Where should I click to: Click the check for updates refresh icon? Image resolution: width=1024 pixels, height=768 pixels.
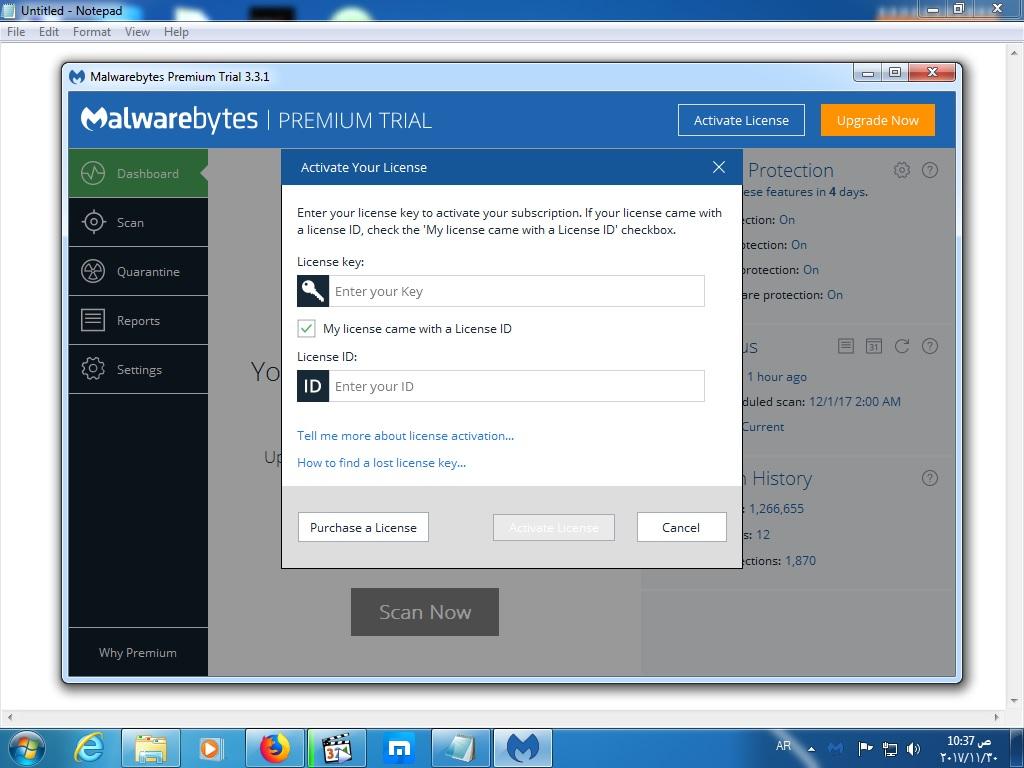click(x=902, y=346)
